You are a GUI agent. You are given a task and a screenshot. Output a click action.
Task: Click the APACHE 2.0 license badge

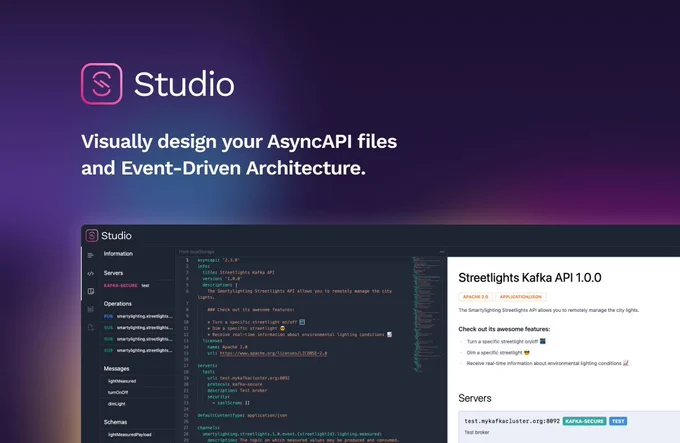click(x=475, y=297)
